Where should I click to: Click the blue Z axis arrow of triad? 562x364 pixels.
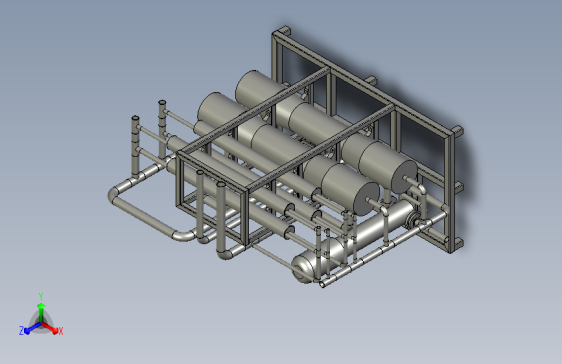point(32,328)
